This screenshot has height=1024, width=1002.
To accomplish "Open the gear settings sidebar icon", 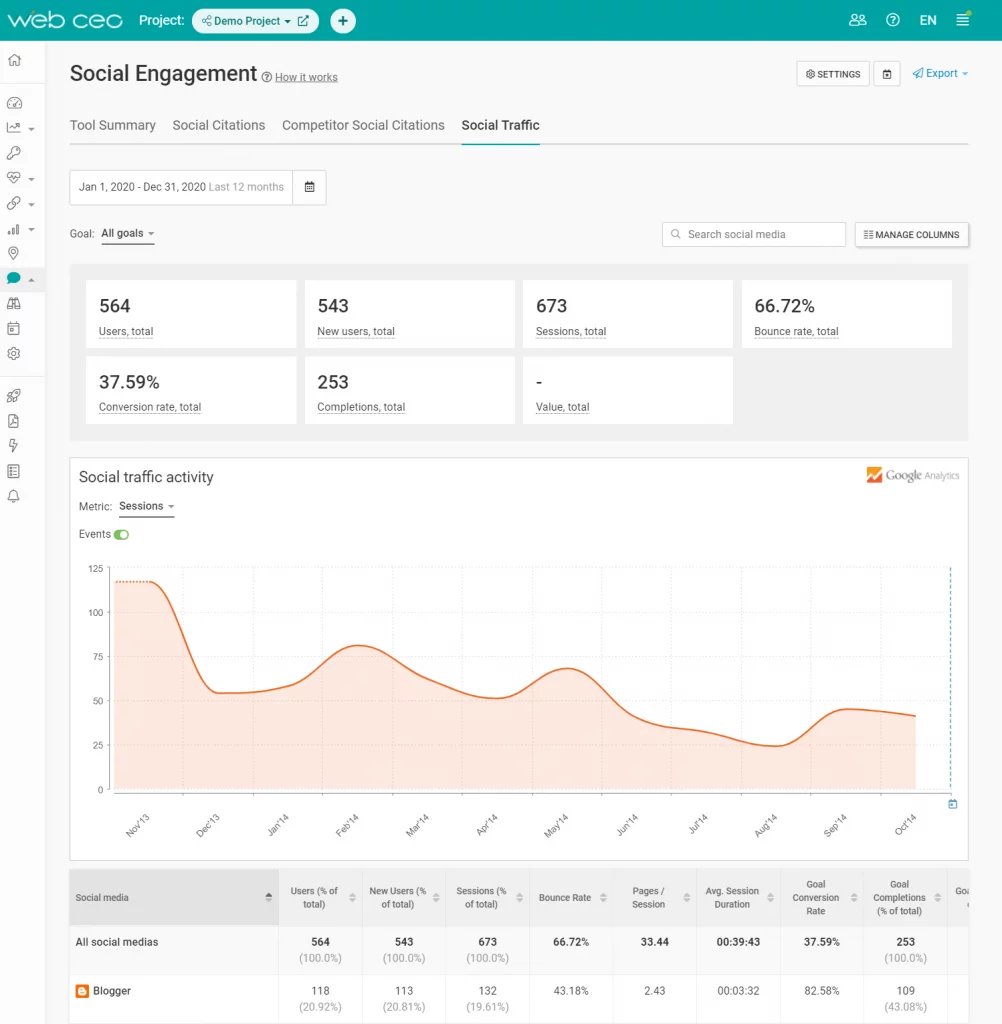I will [x=14, y=353].
